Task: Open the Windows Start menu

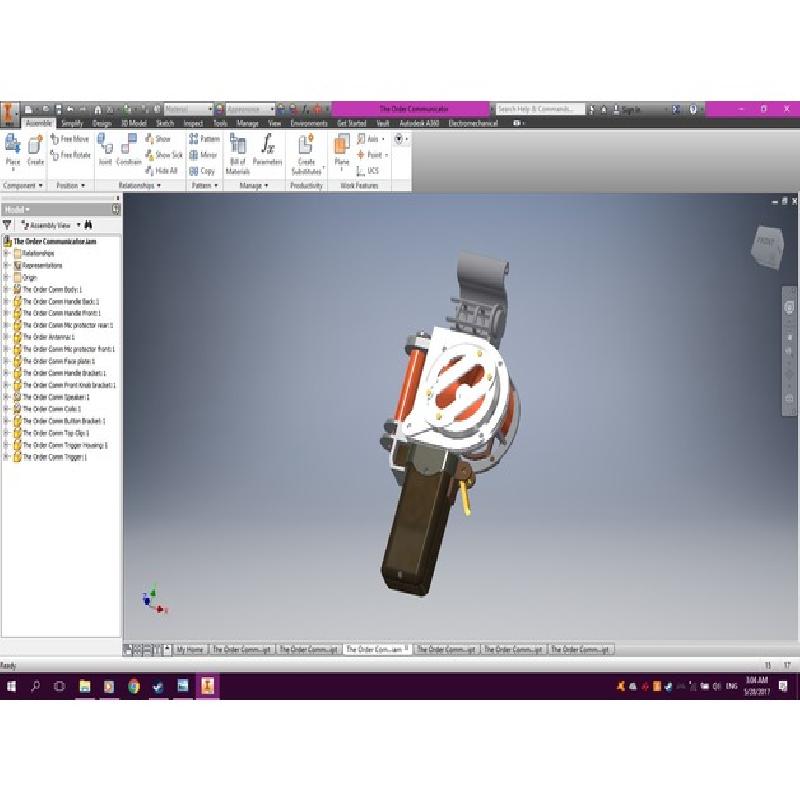Action: click(x=11, y=686)
